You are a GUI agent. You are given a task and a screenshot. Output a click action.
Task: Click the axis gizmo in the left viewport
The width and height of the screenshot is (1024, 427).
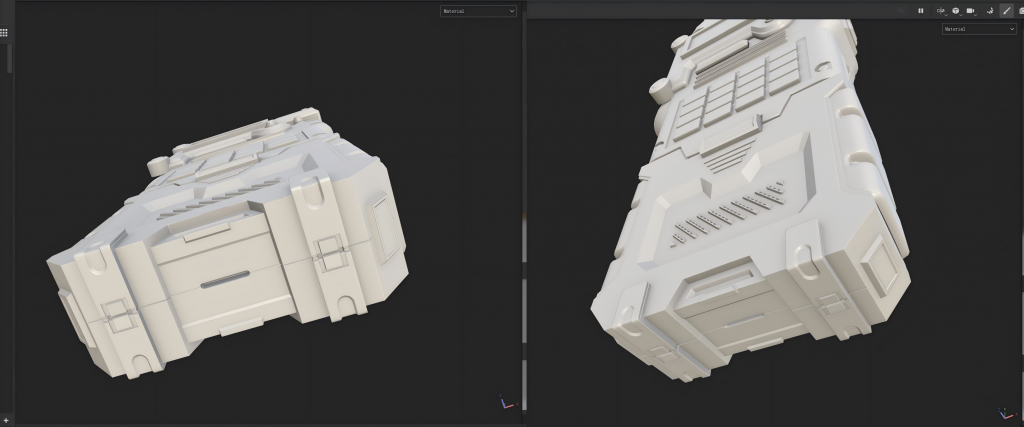[507, 402]
